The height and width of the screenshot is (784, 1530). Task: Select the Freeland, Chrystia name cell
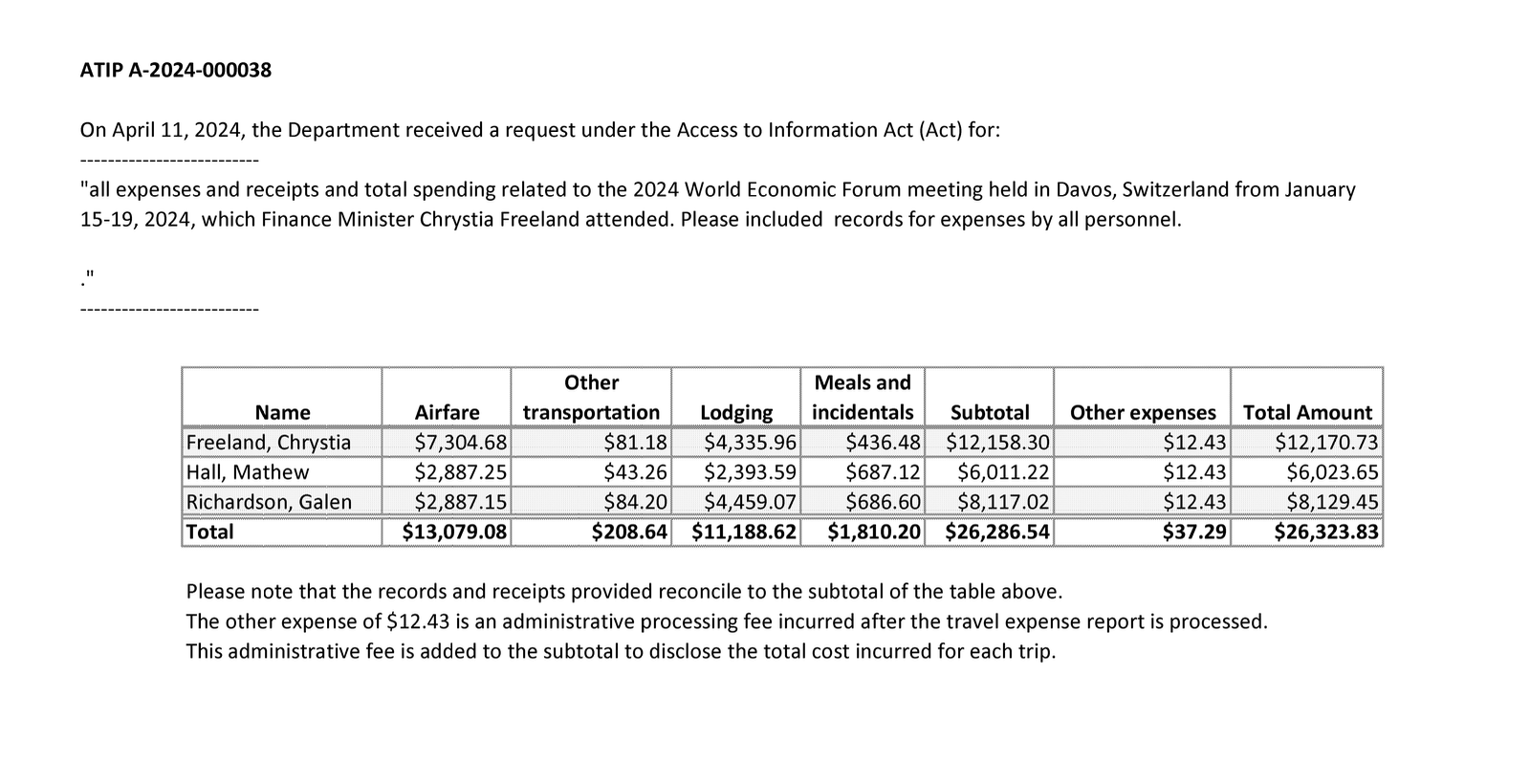[x=269, y=442]
